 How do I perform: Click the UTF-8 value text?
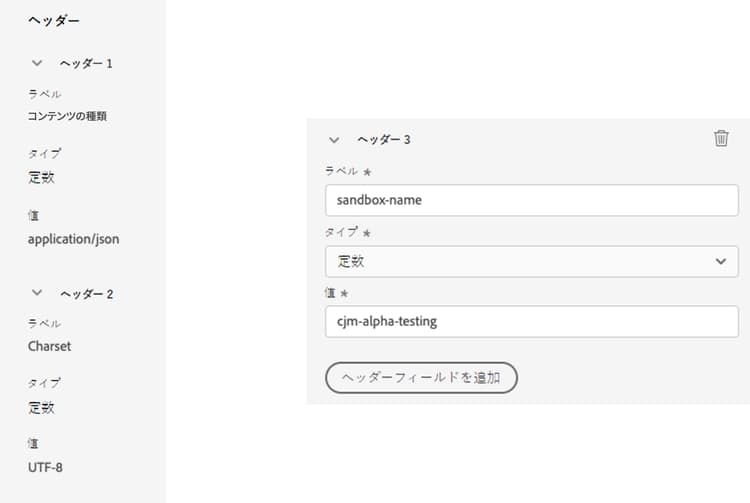tap(46, 467)
